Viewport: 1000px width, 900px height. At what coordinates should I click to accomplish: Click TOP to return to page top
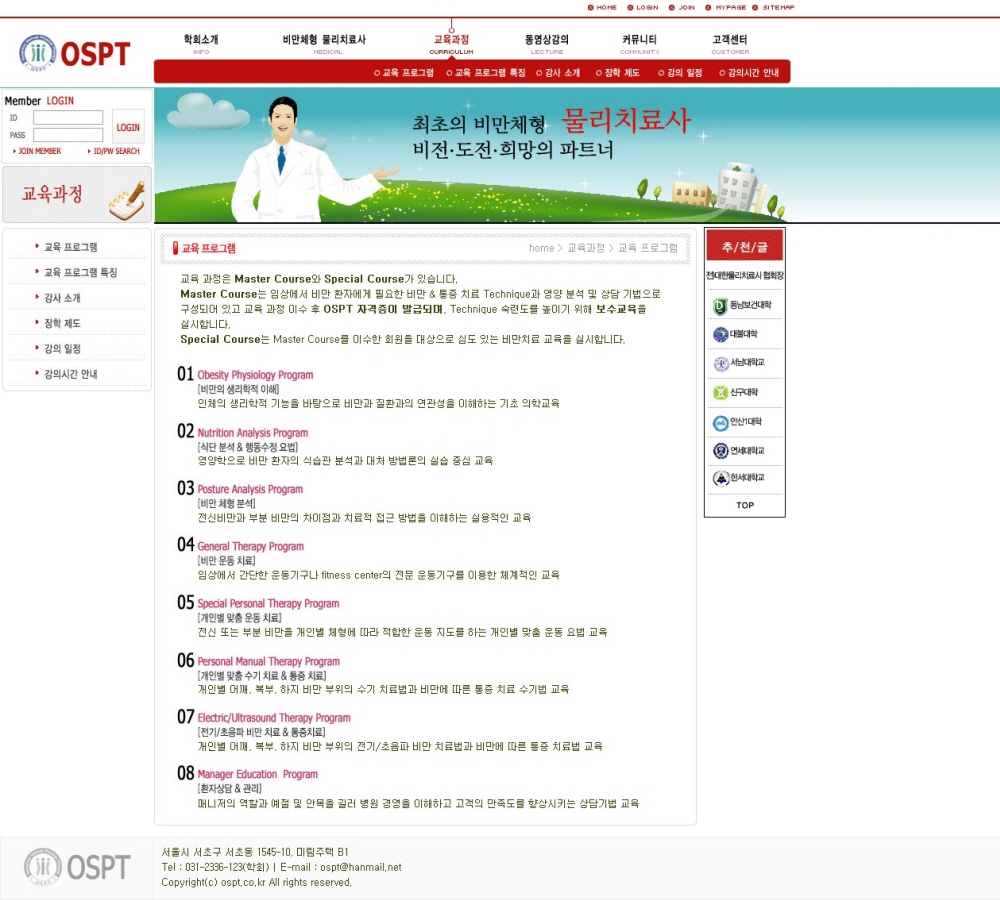(745, 506)
